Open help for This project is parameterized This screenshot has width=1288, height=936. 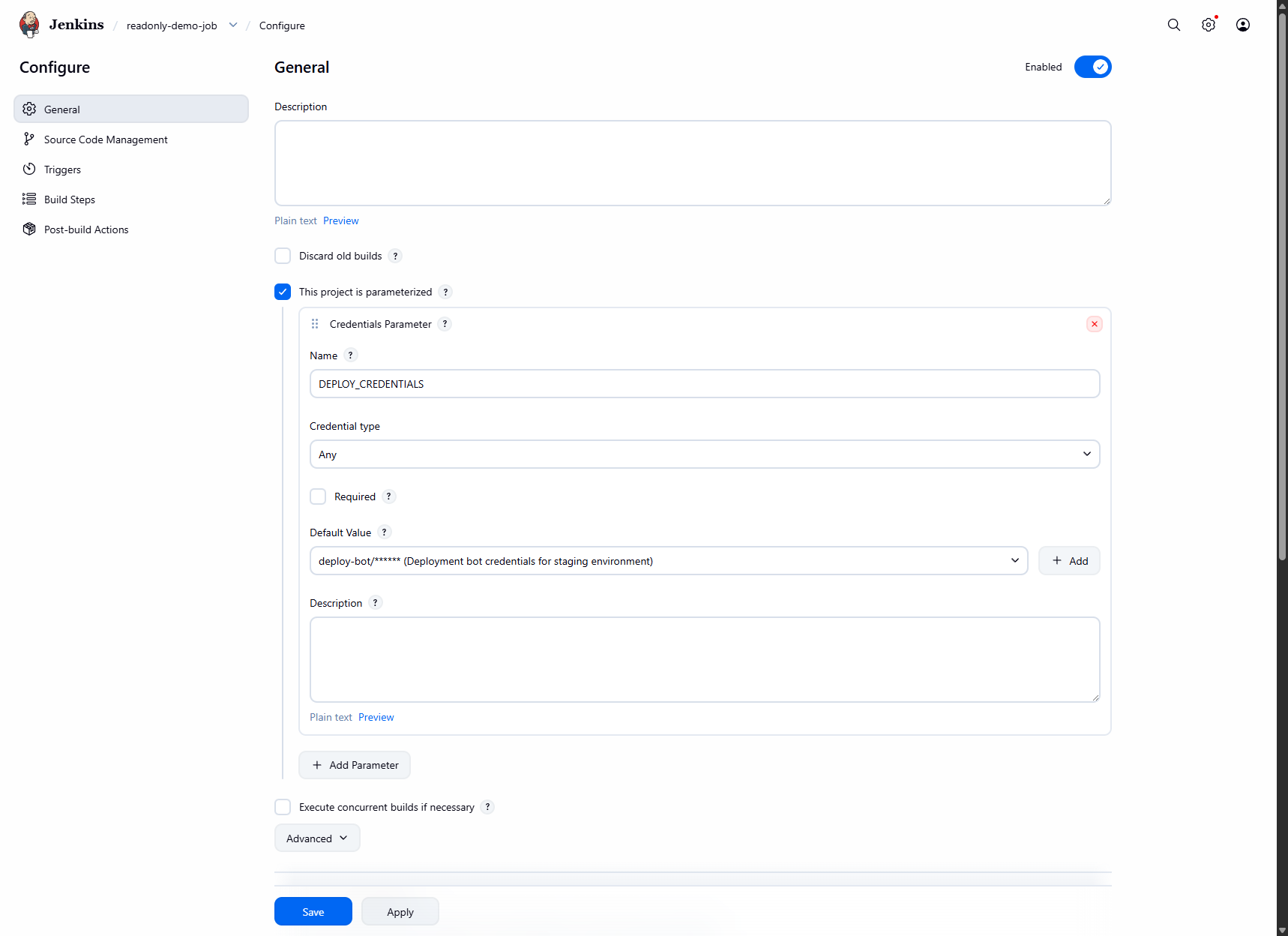tap(446, 292)
